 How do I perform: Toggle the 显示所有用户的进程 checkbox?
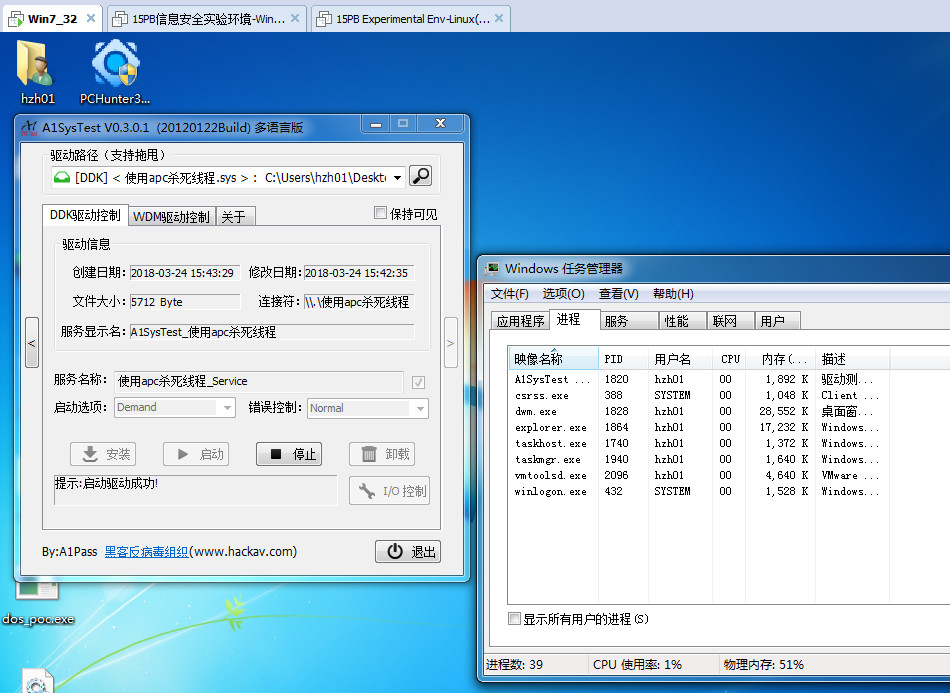click(x=514, y=618)
